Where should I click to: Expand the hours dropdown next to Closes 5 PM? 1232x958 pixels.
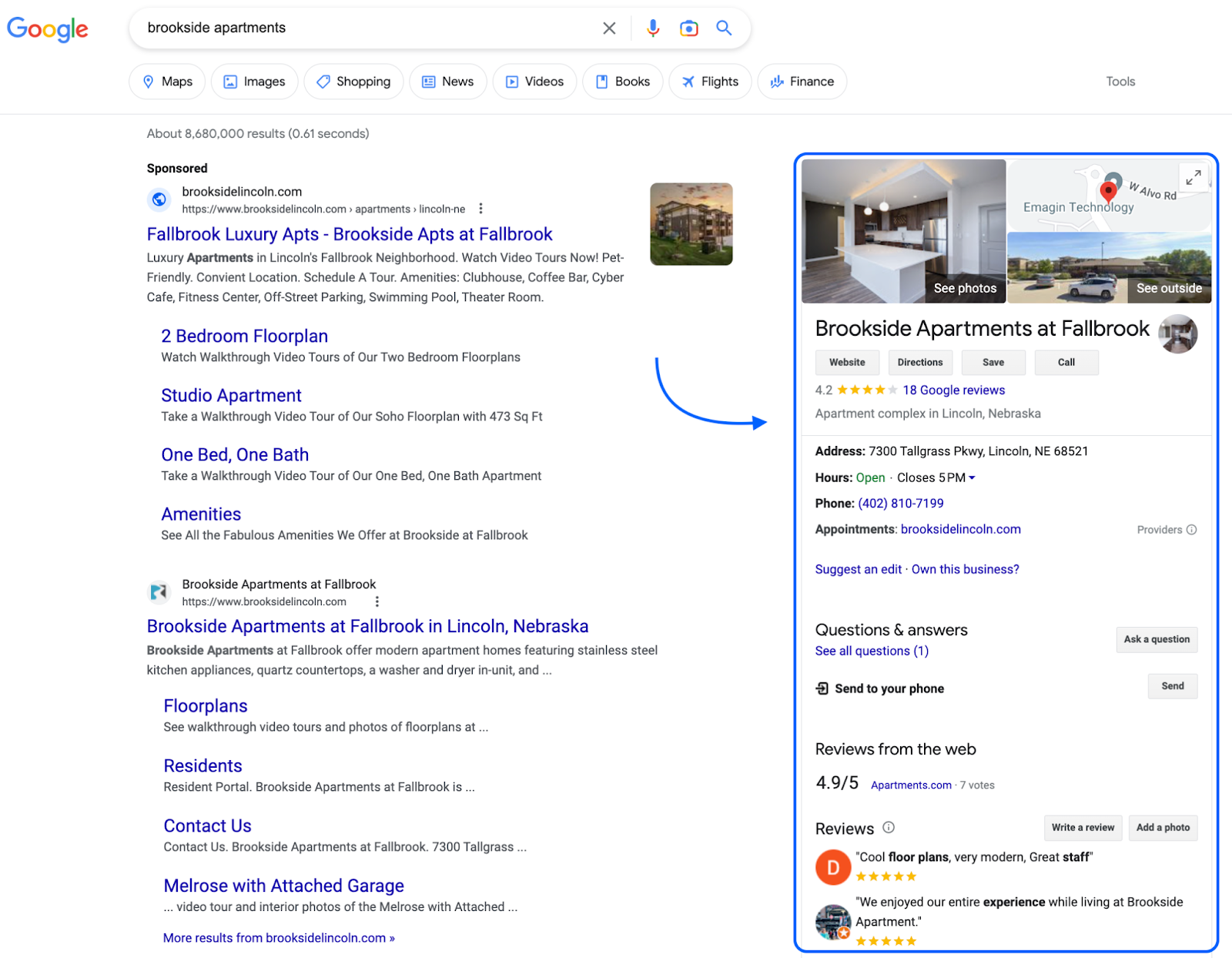972,478
